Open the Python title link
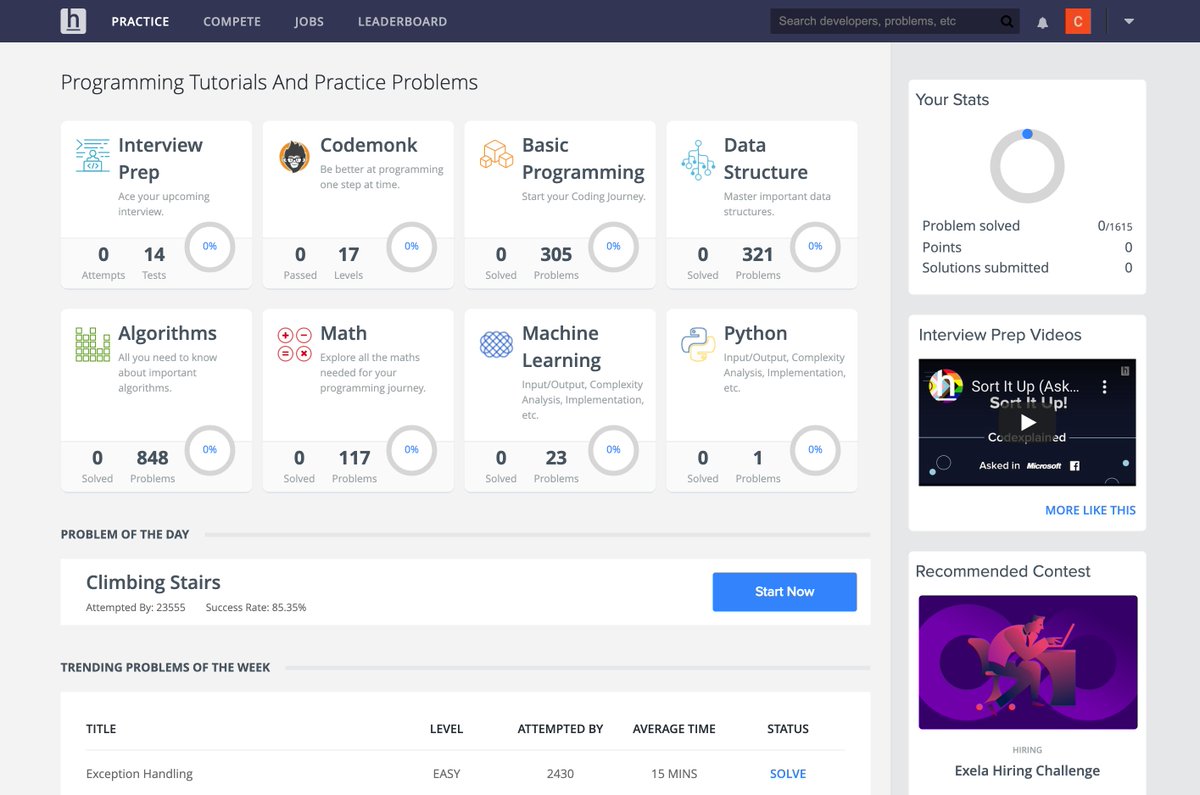 (755, 333)
